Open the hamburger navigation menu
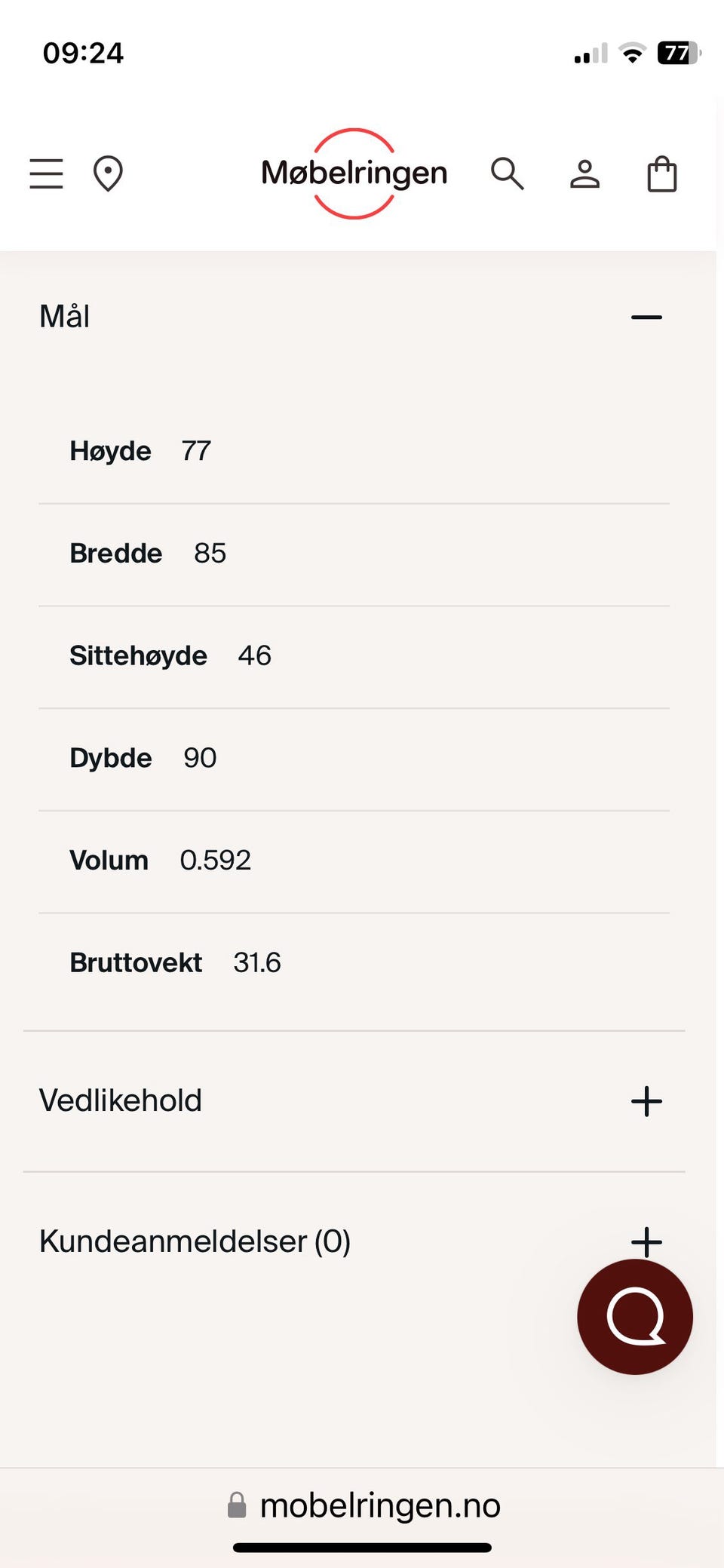 click(46, 173)
